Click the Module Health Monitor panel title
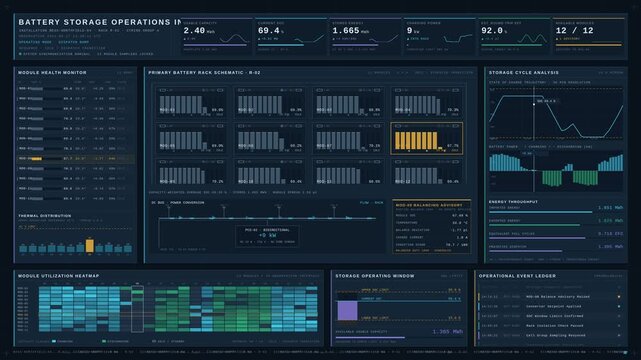Screen dimensions: 641x360 point(52,73)
